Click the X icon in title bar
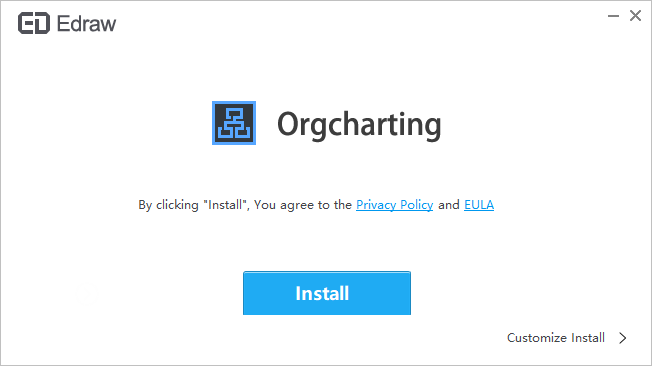Viewport: 652px width, 366px height. tap(635, 16)
